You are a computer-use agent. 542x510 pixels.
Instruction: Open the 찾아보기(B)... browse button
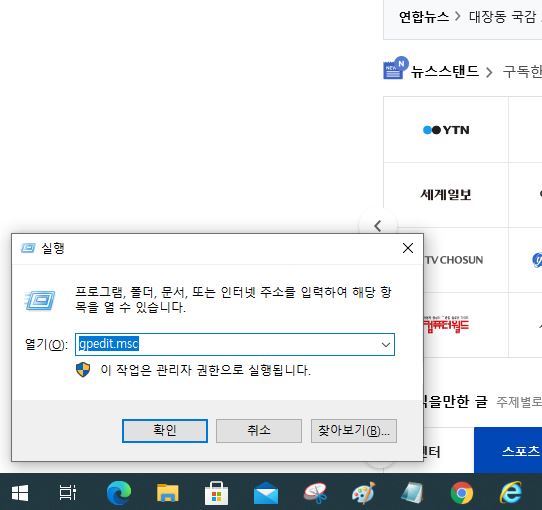[x=354, y=431]
